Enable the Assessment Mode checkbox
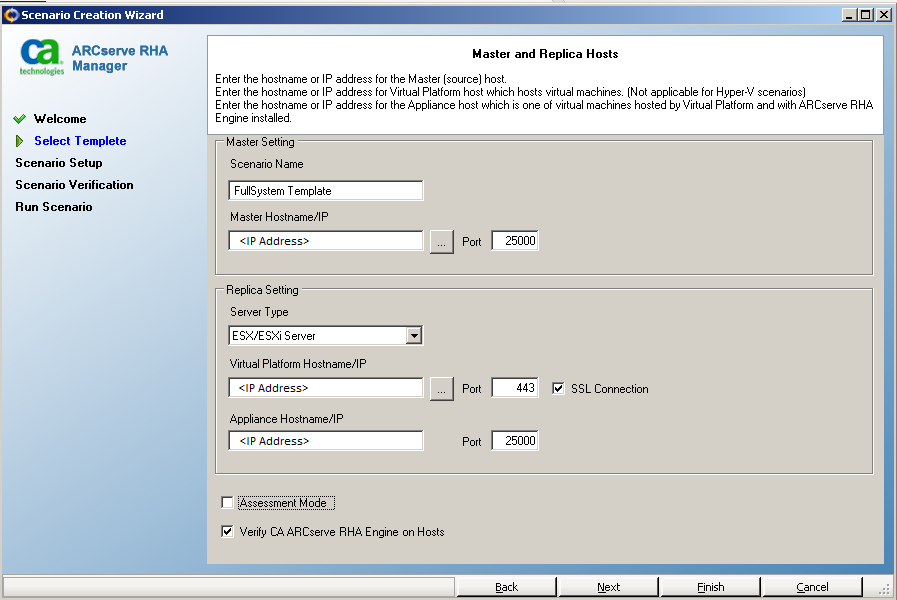 (227, 503)
